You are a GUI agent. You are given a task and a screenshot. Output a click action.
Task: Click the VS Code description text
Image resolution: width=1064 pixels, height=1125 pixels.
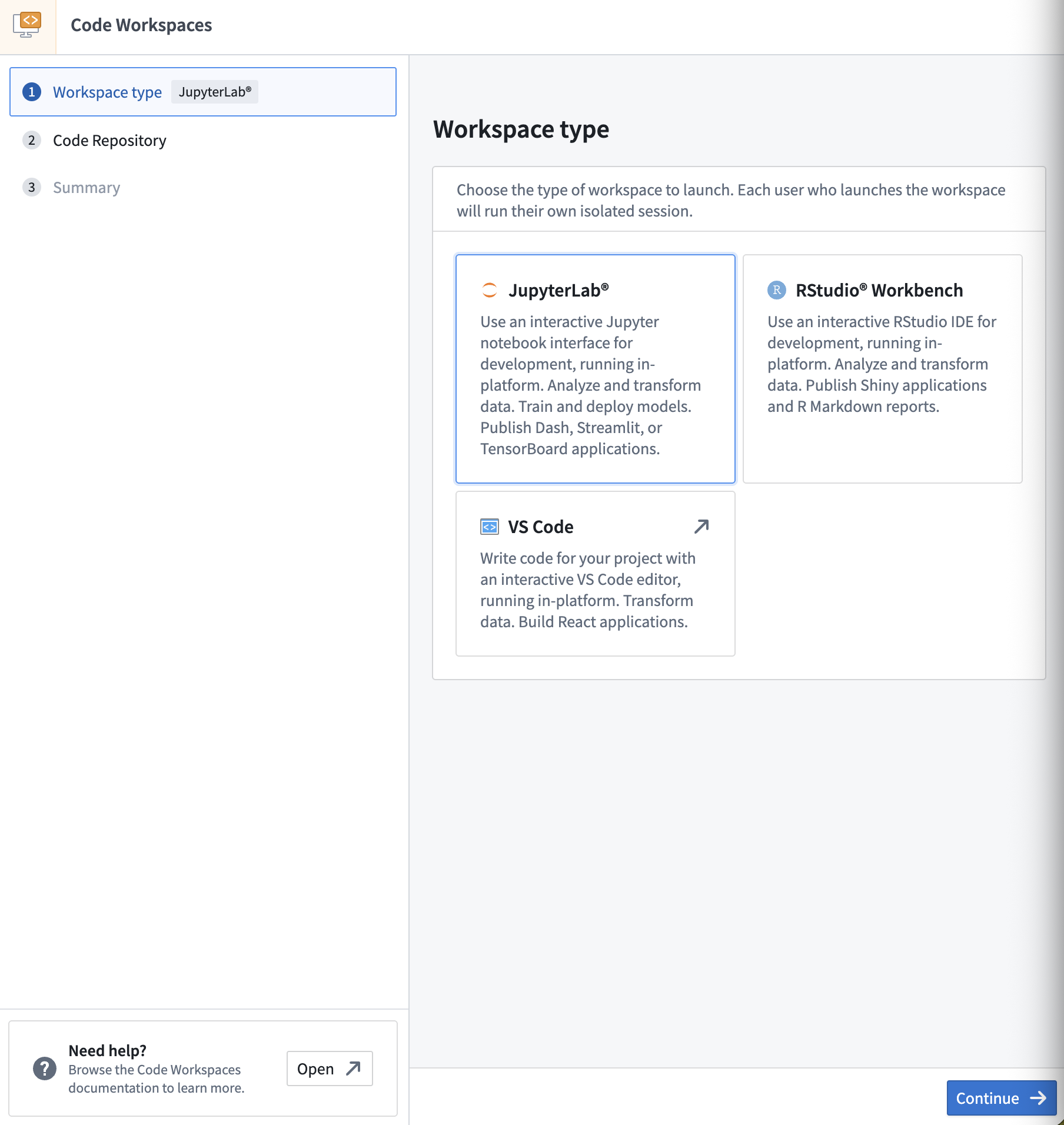click(588, 590)
